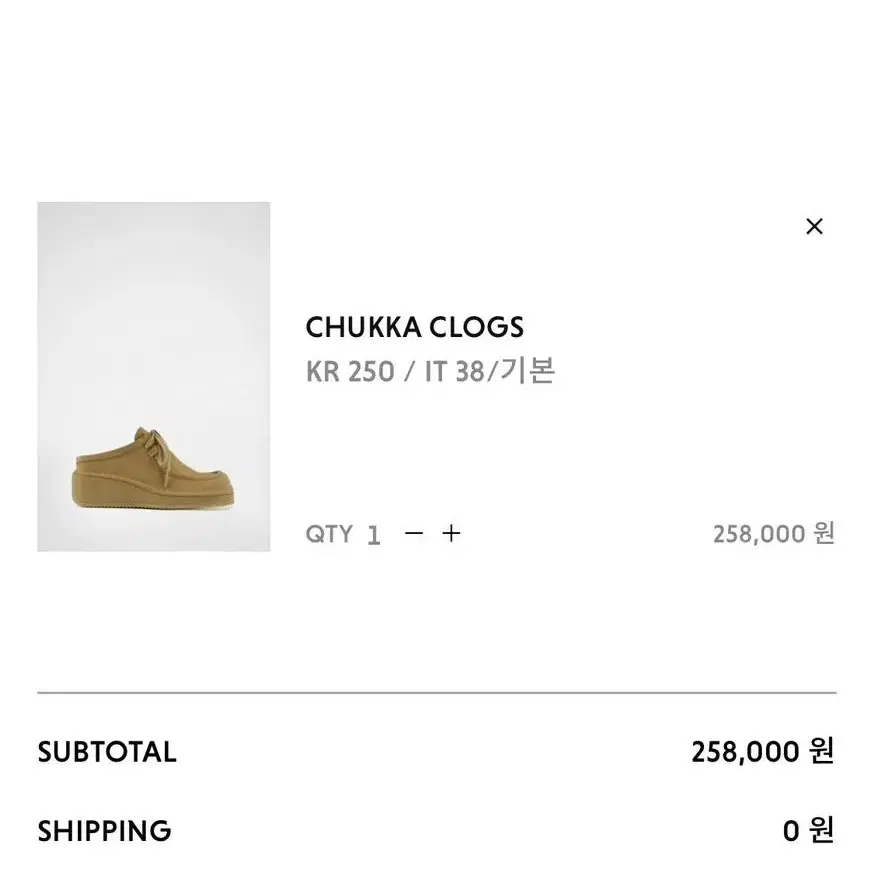Open the CHUKKA CLOGS product title
Image resolution: width=874 pixels, height=874 pixels.
[415, 327]
